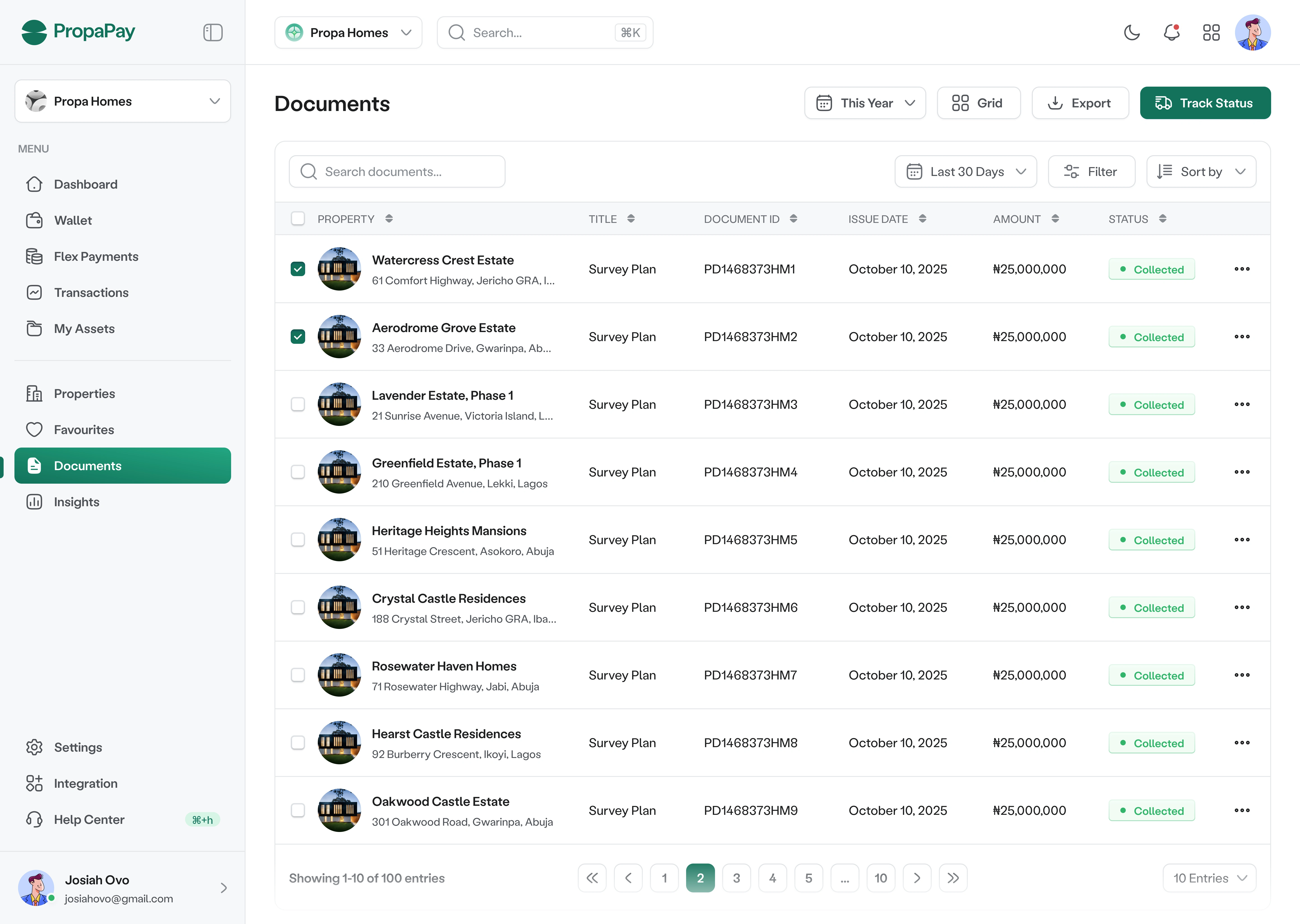
Task: Open Wallet in the sidebar menu
Action: point(73,220)
